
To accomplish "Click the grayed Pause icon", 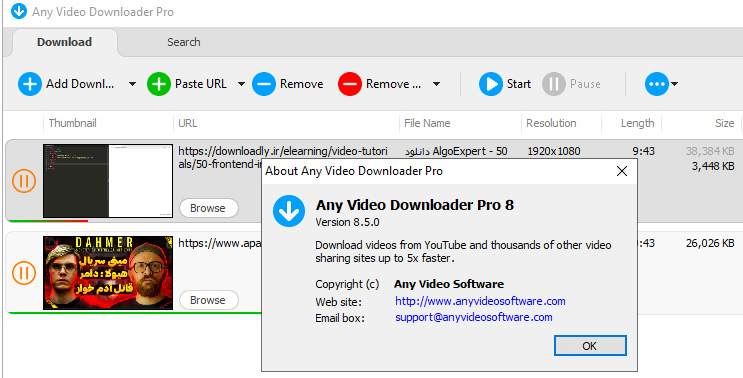I will pyautogui.click(x=554, y=84).
